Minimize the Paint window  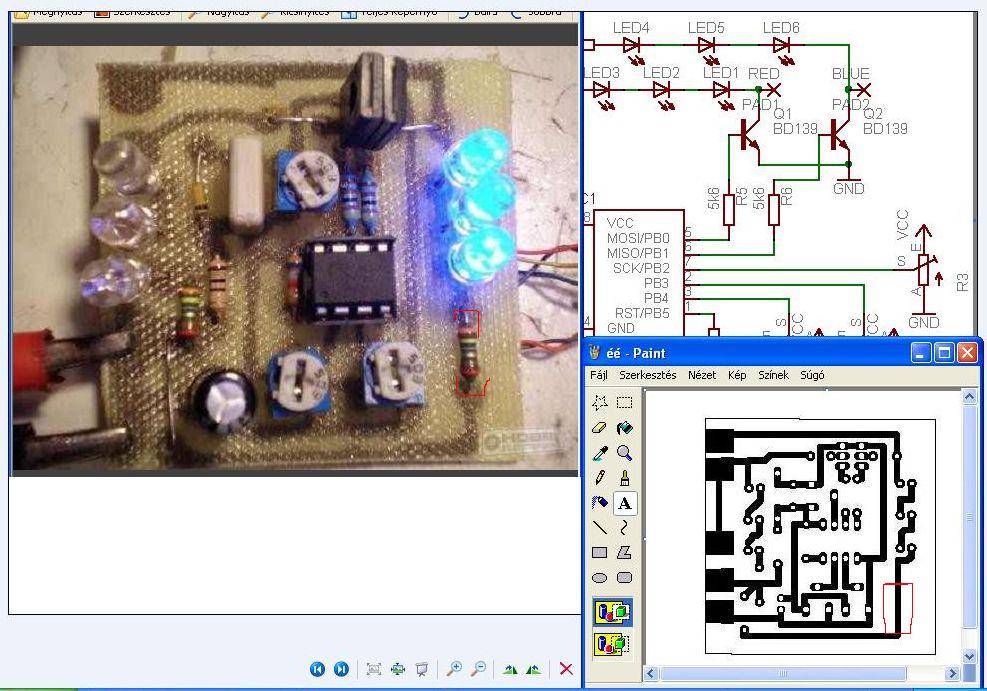tap(921, 352)
